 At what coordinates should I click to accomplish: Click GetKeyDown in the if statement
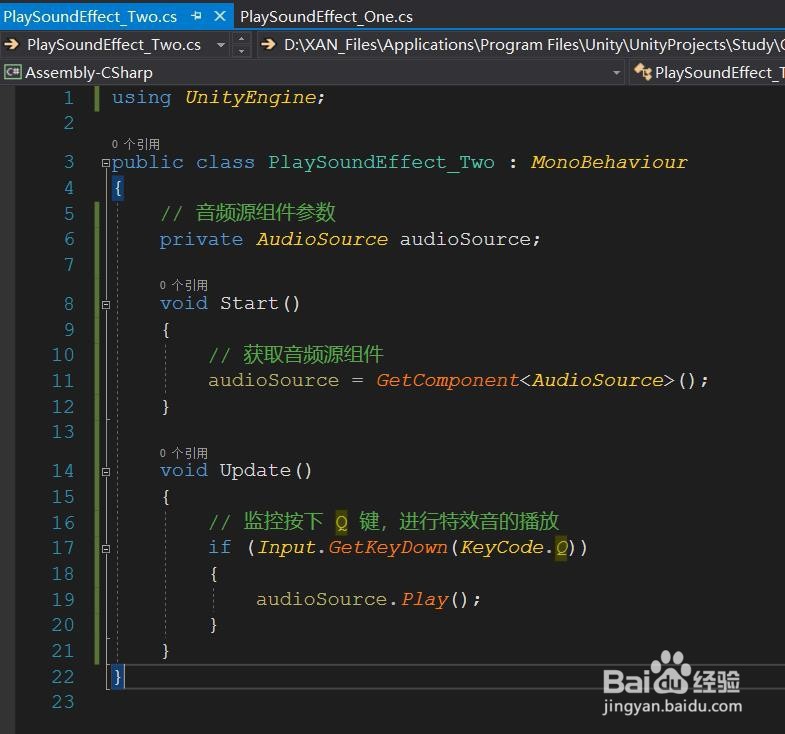(x=388, y=547)
